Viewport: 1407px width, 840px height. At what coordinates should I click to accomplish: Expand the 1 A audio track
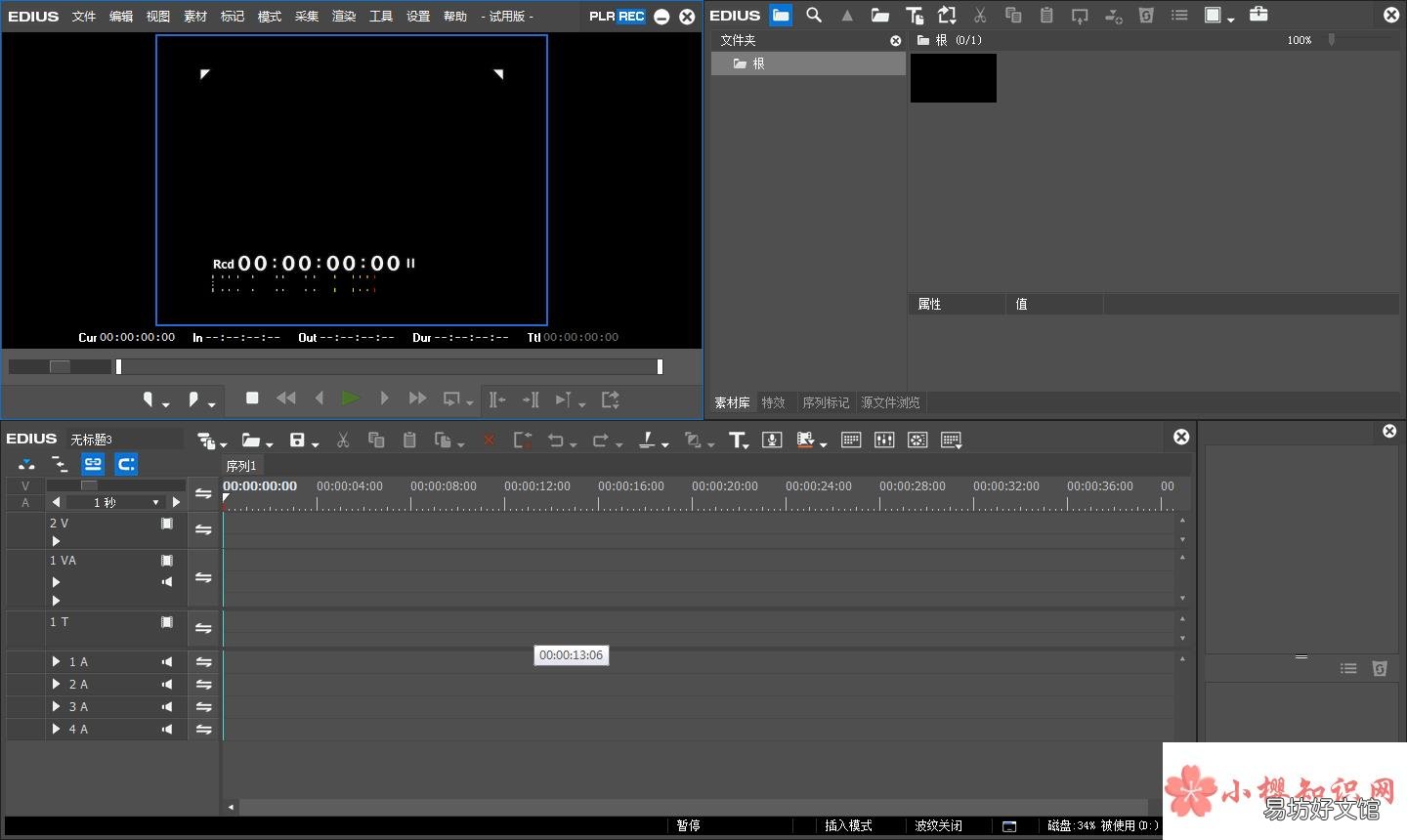56,661
